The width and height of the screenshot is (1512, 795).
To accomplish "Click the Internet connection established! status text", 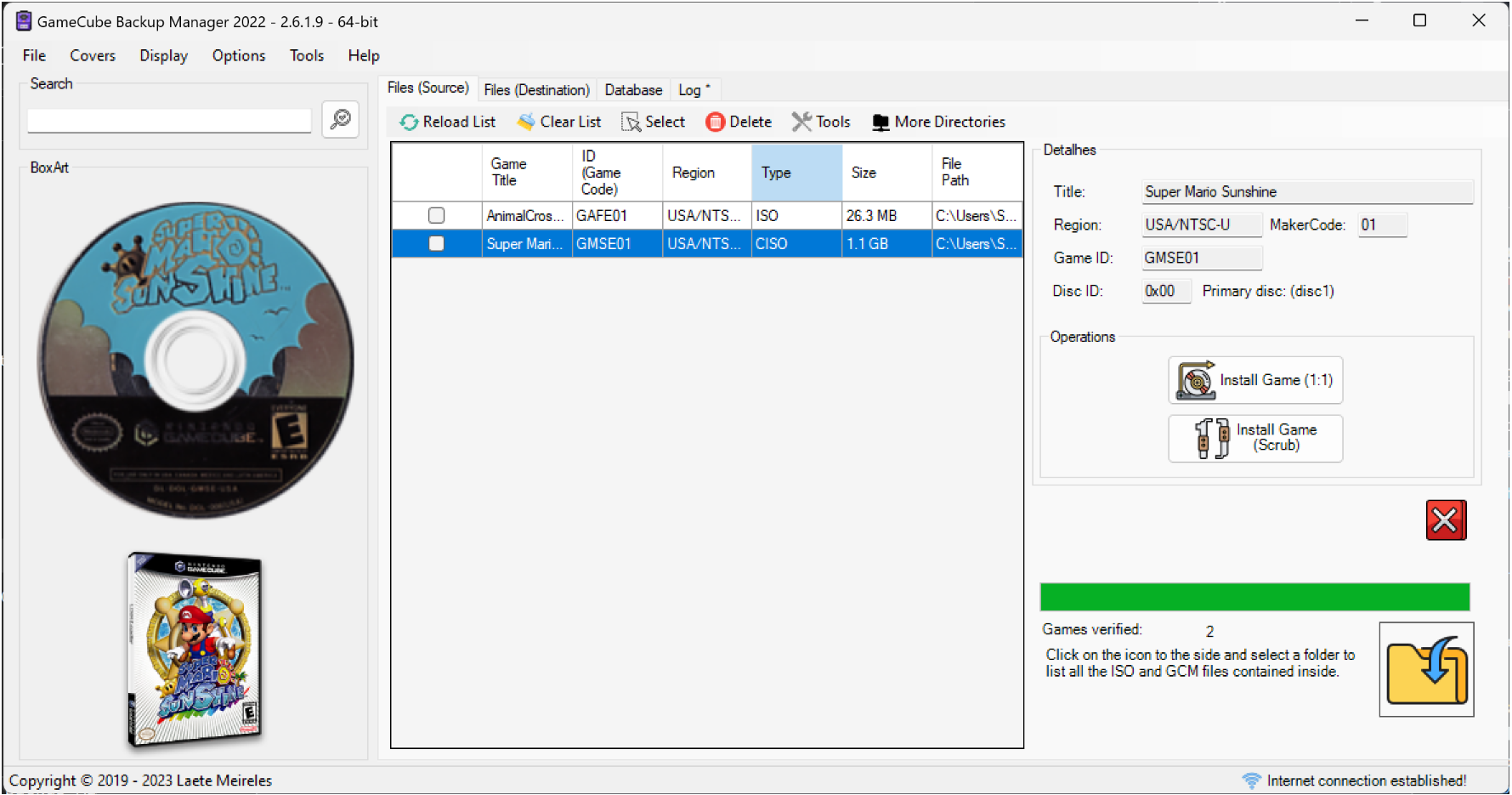I will pos(1366,781).
